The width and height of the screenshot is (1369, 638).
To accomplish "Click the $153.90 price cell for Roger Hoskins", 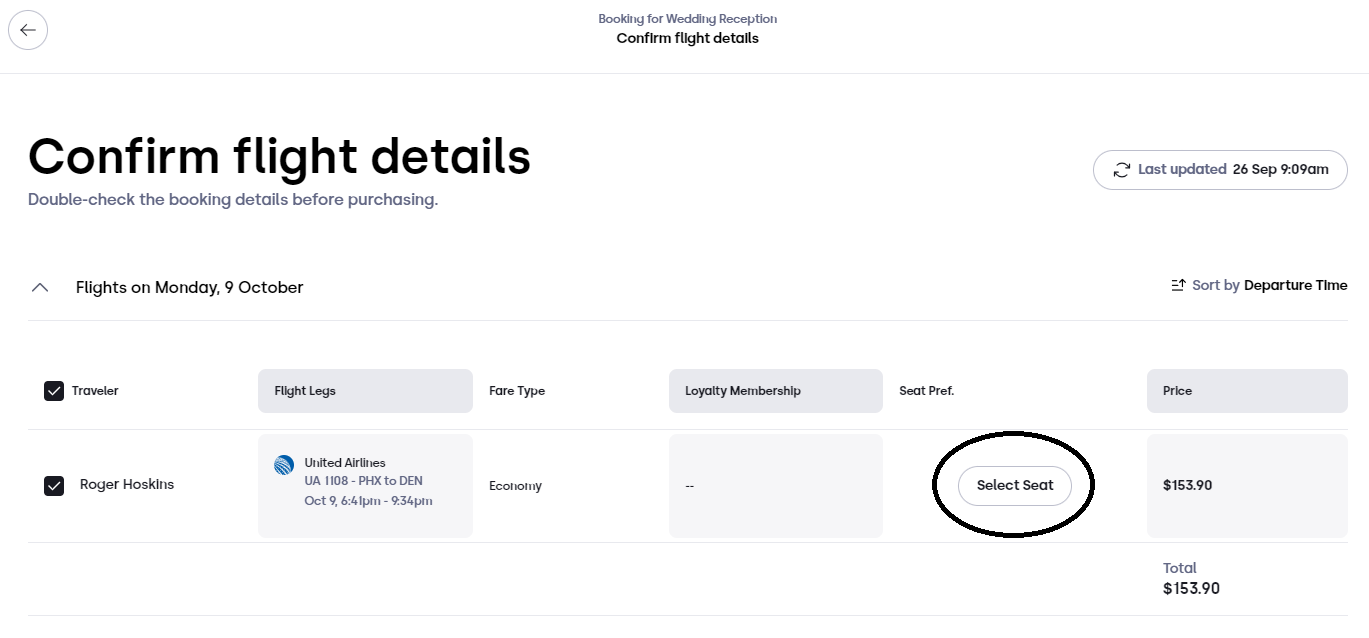I will pyautogui.click(x=1247, y=486).
